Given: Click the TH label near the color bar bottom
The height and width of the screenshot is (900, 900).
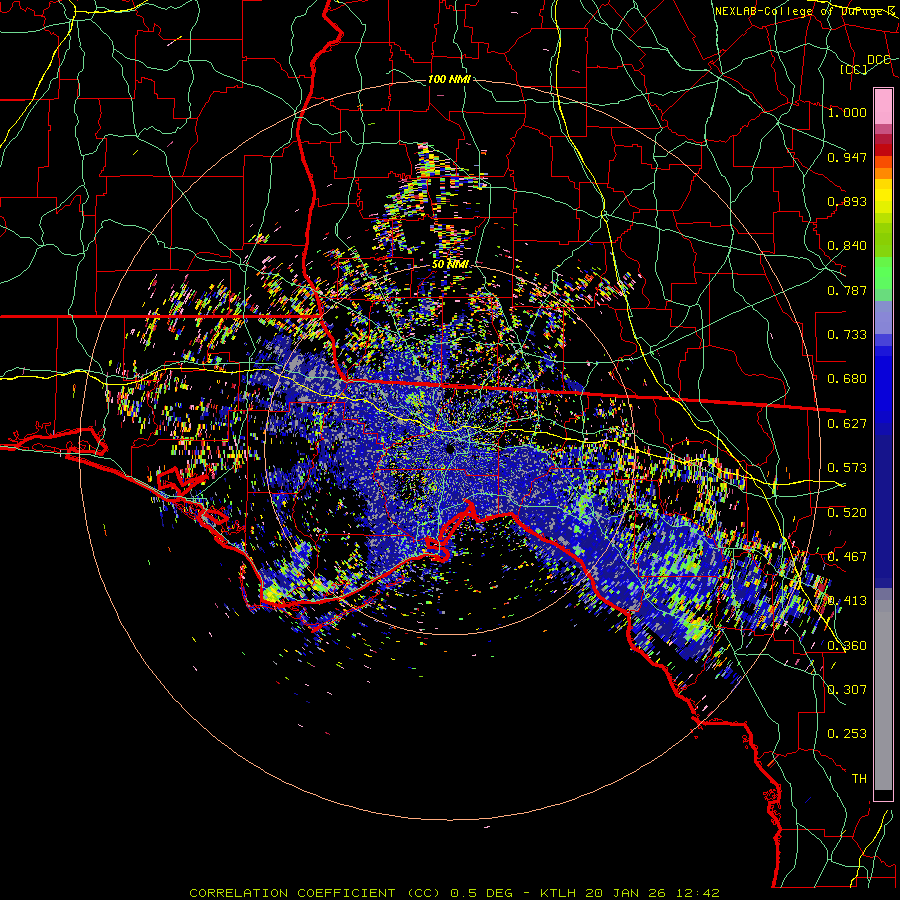Looking at the screenshot, I should 859,779.
